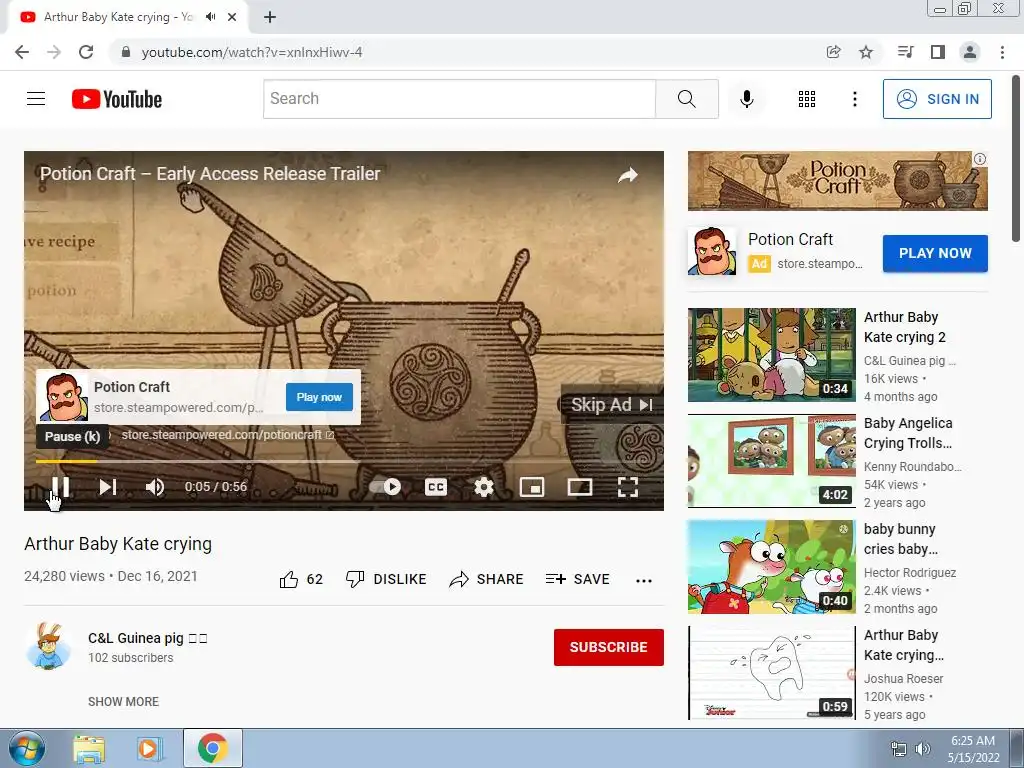
Task: Open Windows Start menu
Action: pos(27,748)
